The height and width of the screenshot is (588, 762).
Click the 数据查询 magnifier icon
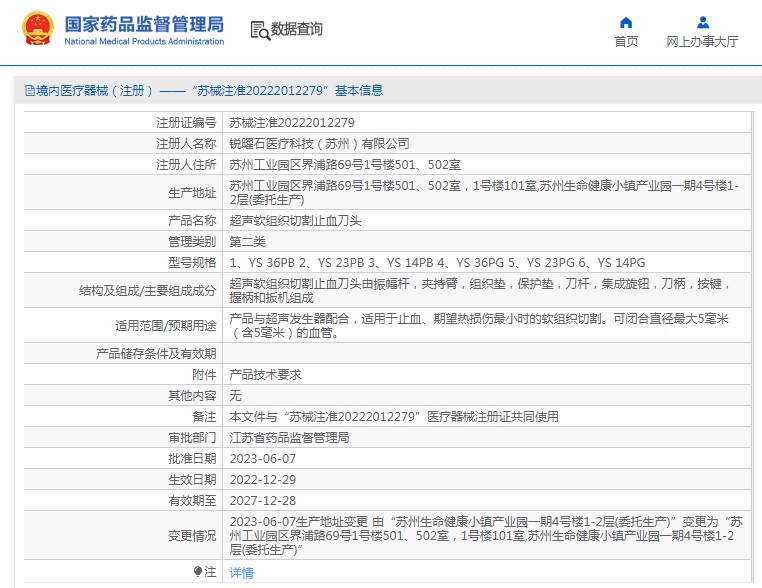[x=260, y=30]
